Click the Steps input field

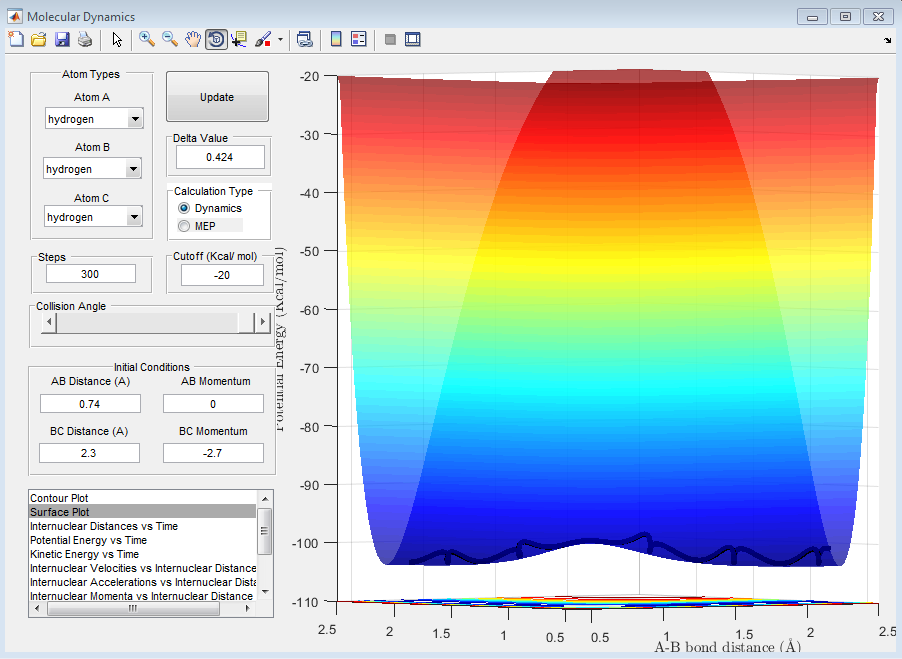91,274
